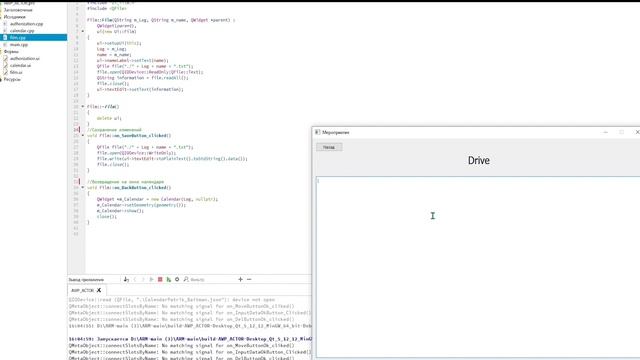The image size is (640, 360).
Task: Fold the on_SaveButton_clicked function
Action: (82, 136)
